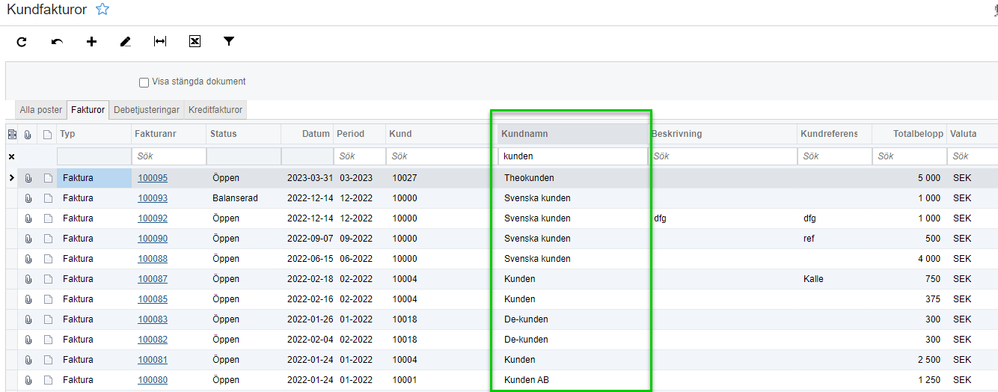Open attachments for invoice 100090
Screen dimensions: 998x392
[28, 239]
